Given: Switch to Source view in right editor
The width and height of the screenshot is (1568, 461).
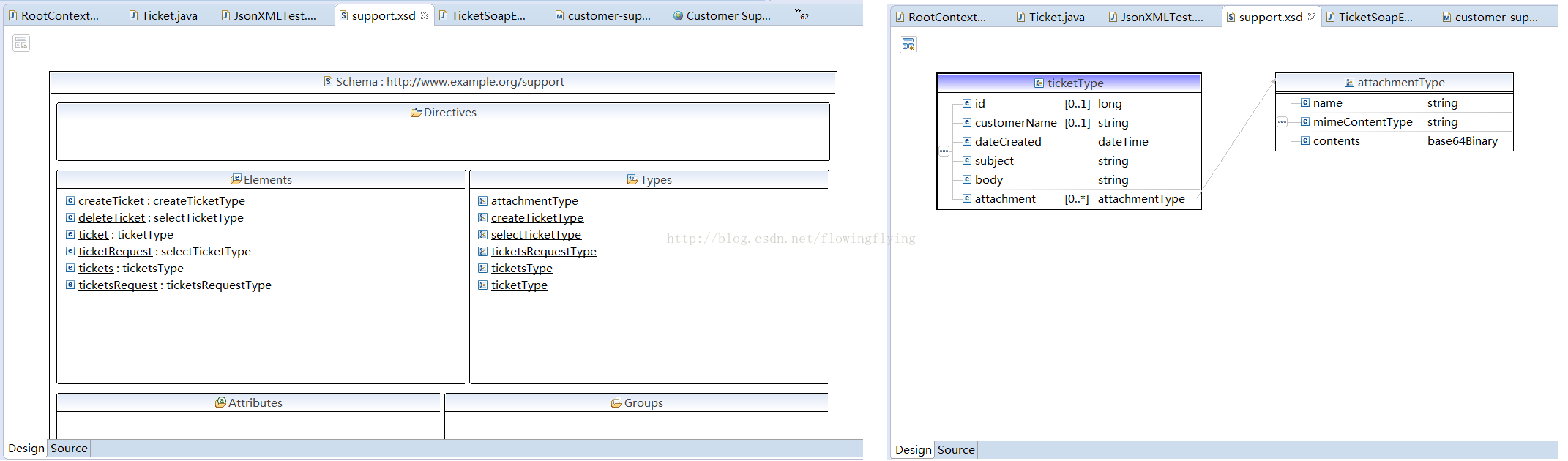Looking at the screenshot, I should (x=956, y=450).
